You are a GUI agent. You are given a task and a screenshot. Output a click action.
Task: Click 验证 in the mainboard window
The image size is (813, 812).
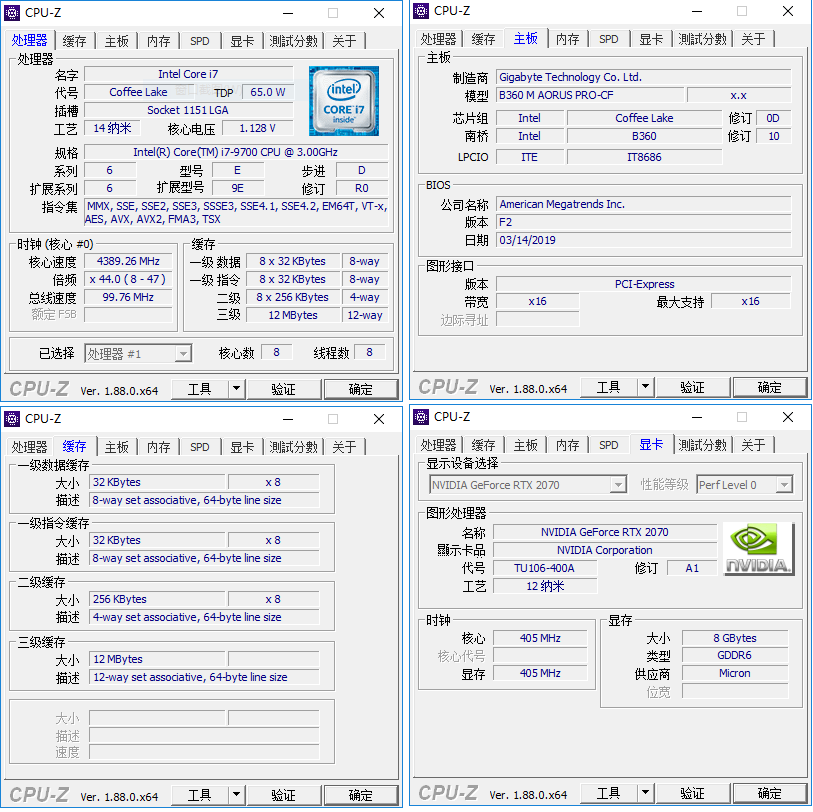click(693, 387)
